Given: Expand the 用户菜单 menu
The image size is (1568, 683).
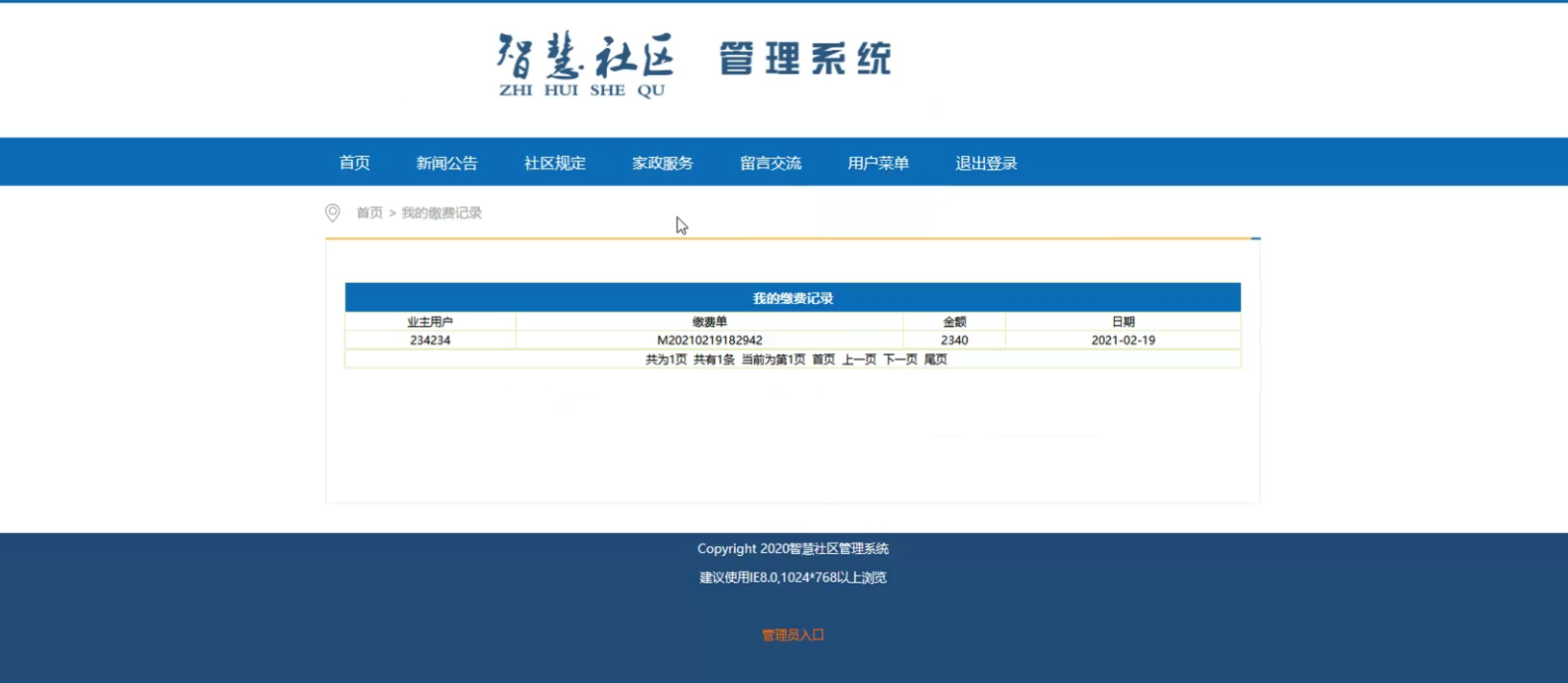Looking at the screenshot, I should point(877,163).
